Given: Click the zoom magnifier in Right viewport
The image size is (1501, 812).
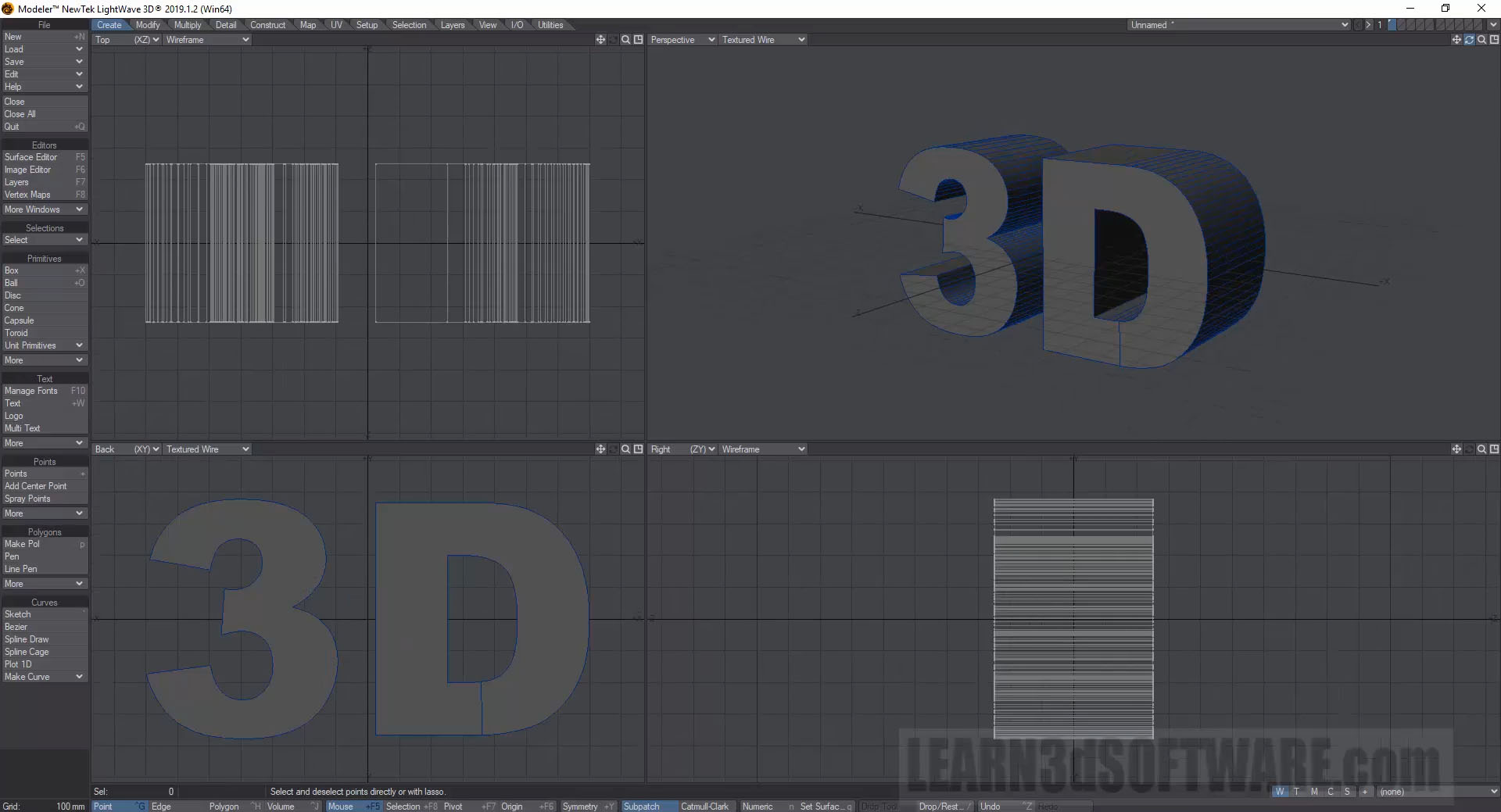Looking at the screenshot, I should [1481, 449].
